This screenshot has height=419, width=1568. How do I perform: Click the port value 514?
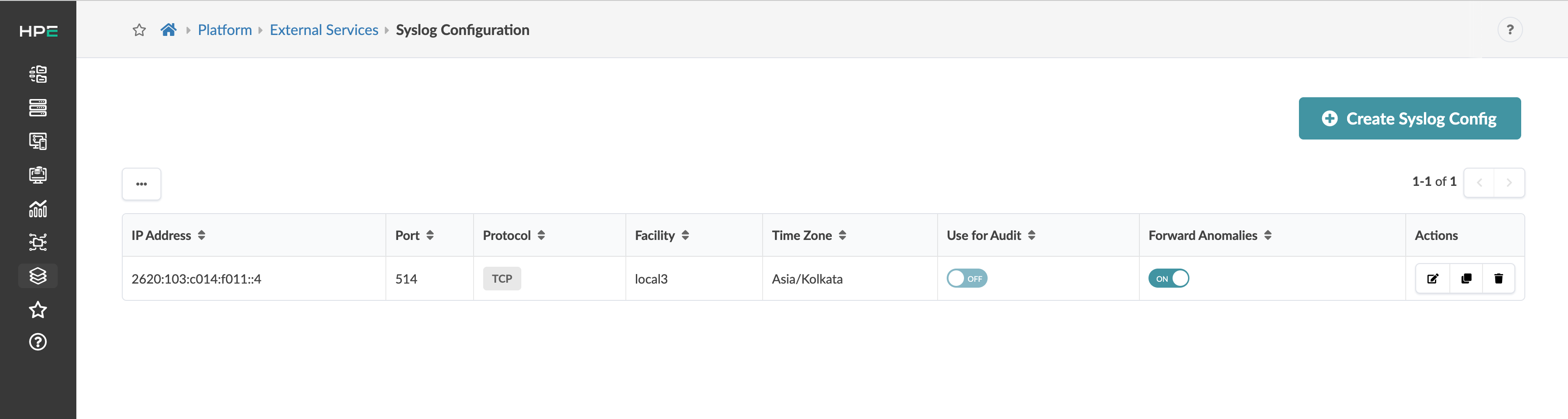(406, 279)
